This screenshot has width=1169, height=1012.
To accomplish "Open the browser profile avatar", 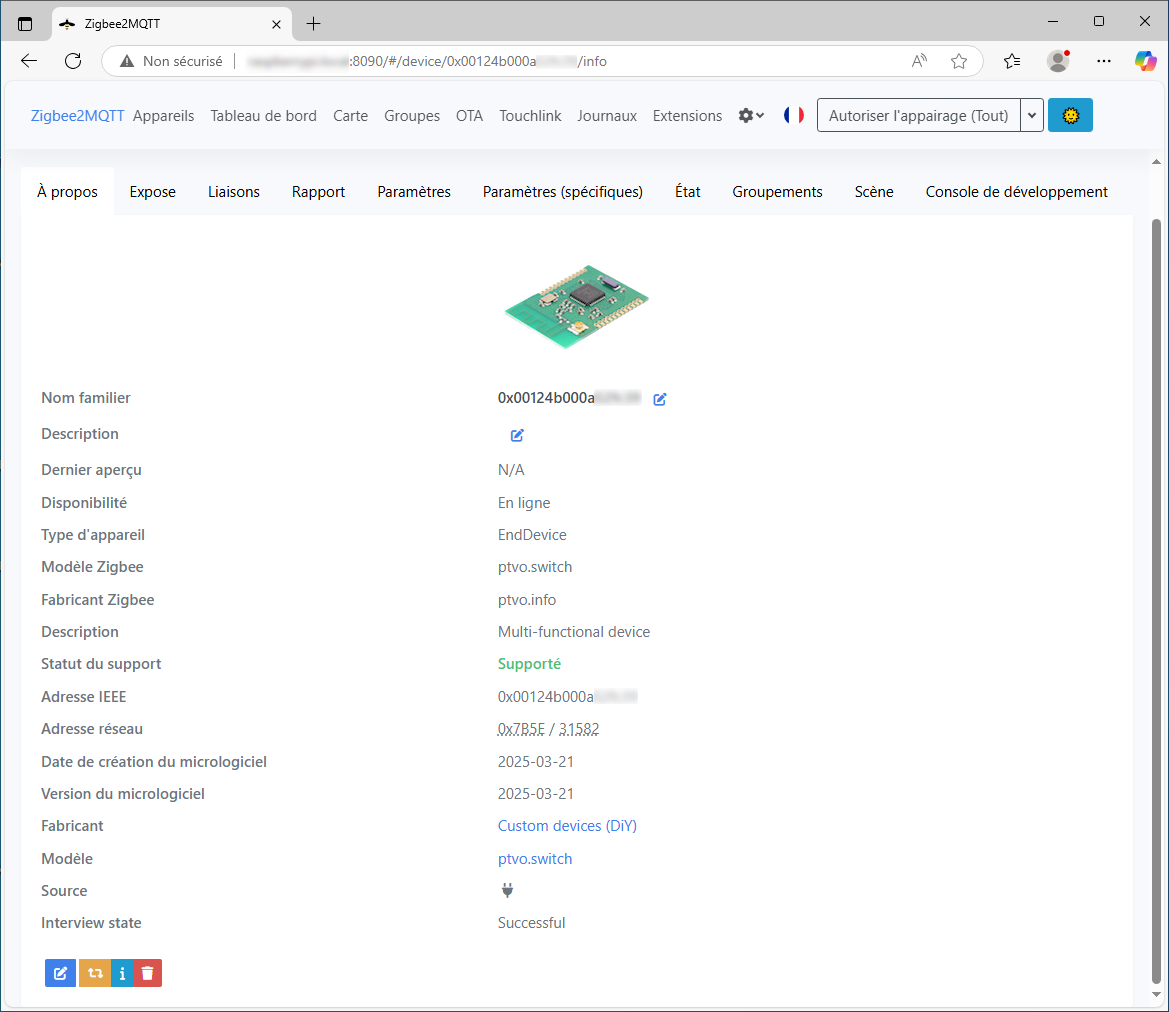I will pyautogui.click(x=1058, y=61).
